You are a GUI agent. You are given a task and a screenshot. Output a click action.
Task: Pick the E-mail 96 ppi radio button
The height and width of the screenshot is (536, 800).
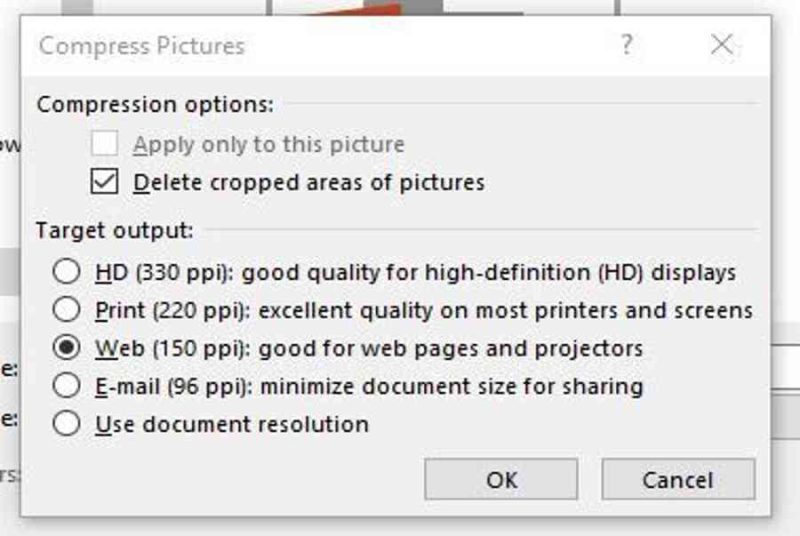[x=66, y=386]
